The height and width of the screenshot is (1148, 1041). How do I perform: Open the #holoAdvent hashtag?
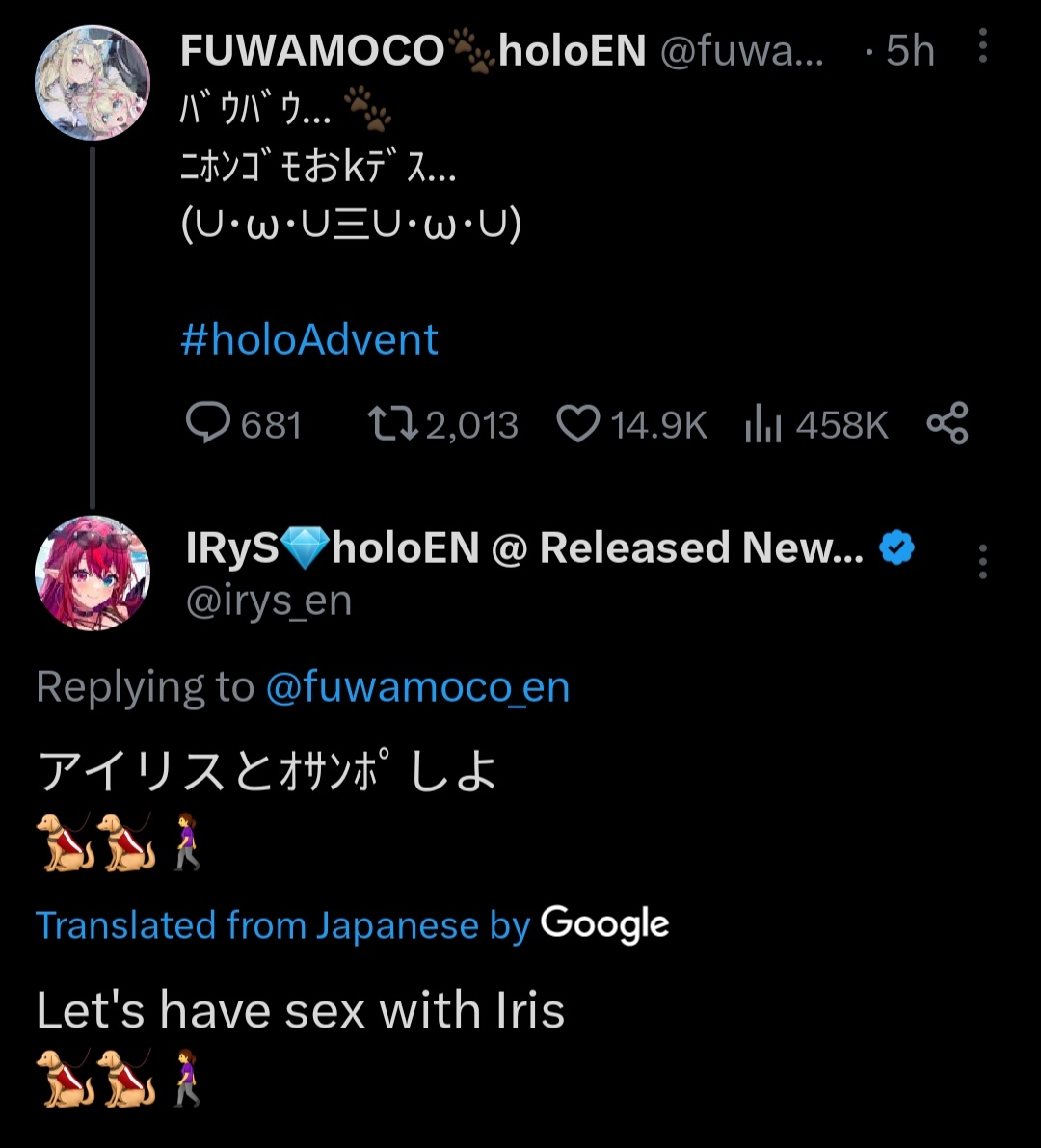pyautogui.click(x=309, y=340)
